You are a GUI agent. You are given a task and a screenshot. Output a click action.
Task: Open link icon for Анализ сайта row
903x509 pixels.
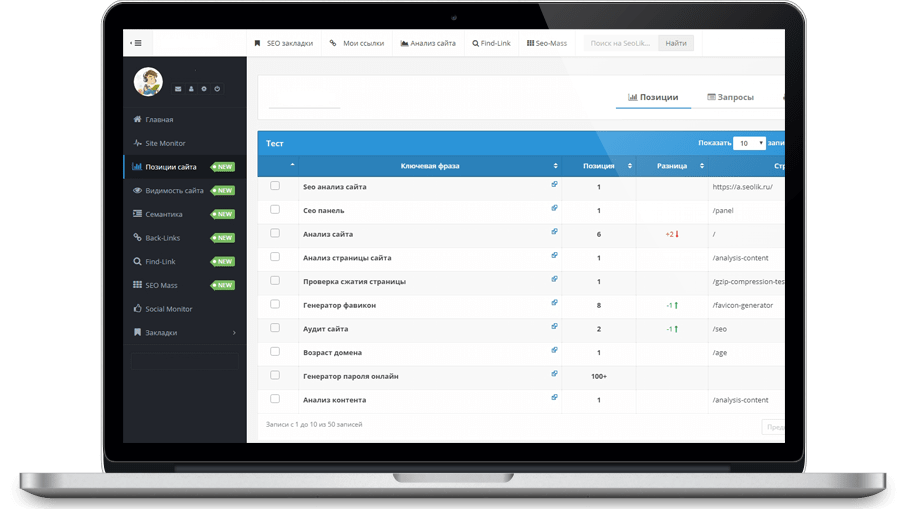[554, 231]
